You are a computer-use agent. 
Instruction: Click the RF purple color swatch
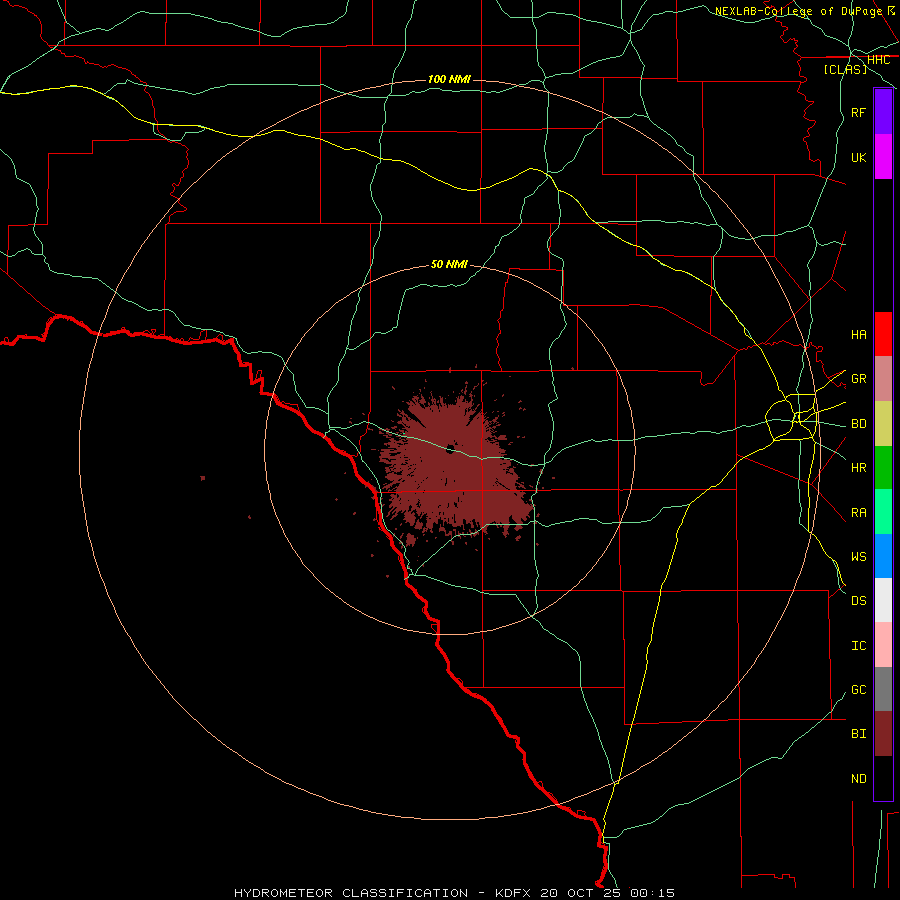tap(883, 112)
